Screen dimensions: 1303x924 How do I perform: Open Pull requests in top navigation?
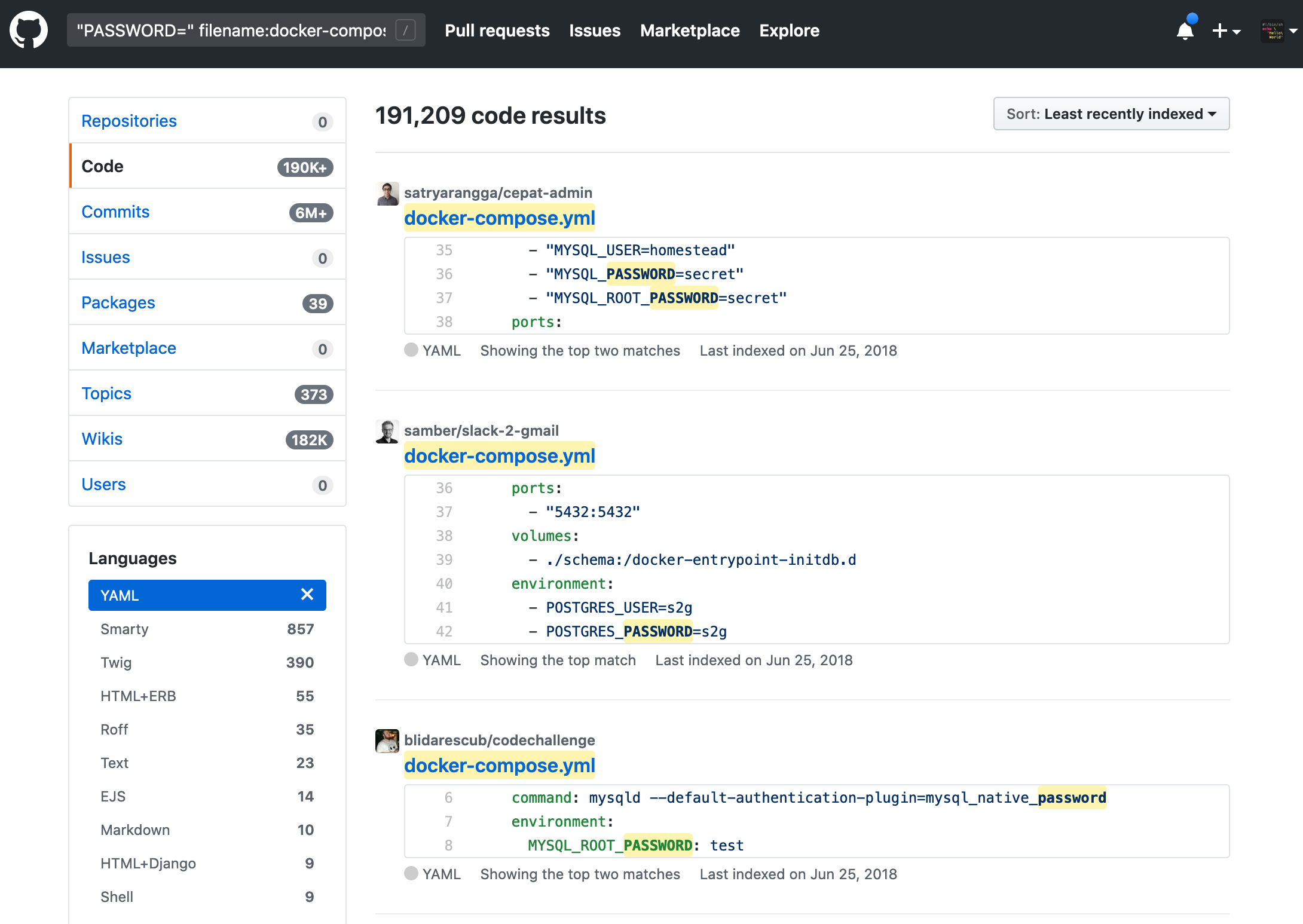(x=497, y=30)
